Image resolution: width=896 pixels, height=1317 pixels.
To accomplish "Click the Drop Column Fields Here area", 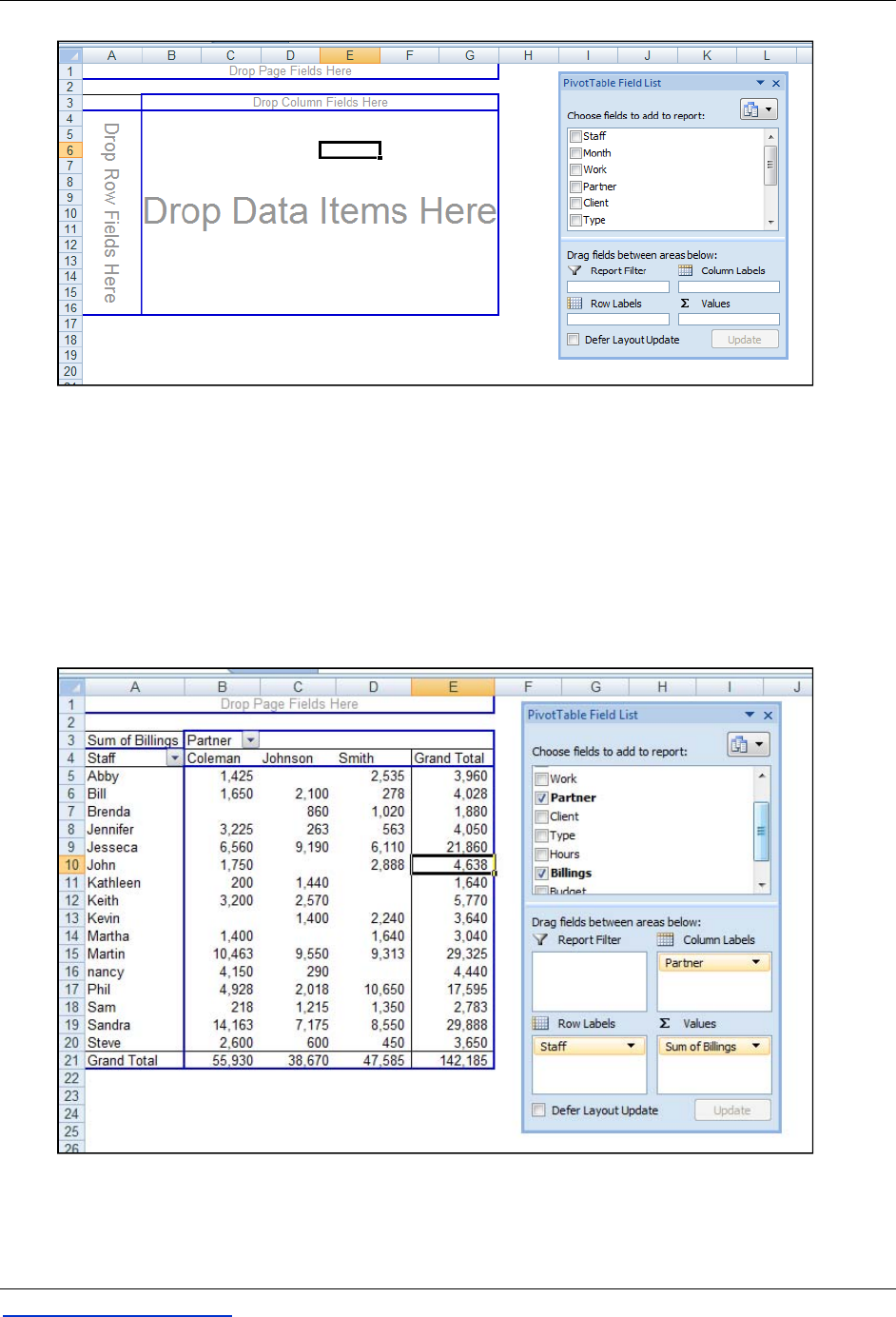I will coord(320,102).
